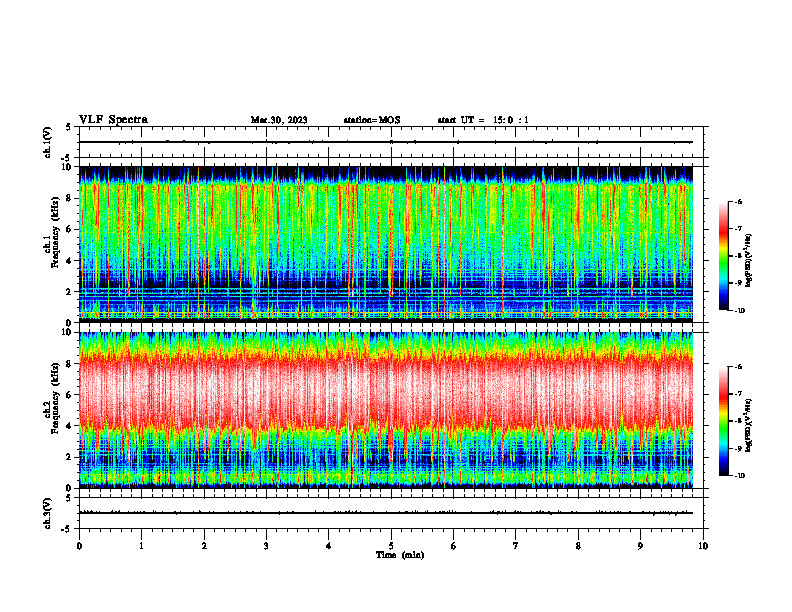Click the "ch.1(V)" waveform axis label
This screenshot has height=612, width=792.
coord(47,142)
